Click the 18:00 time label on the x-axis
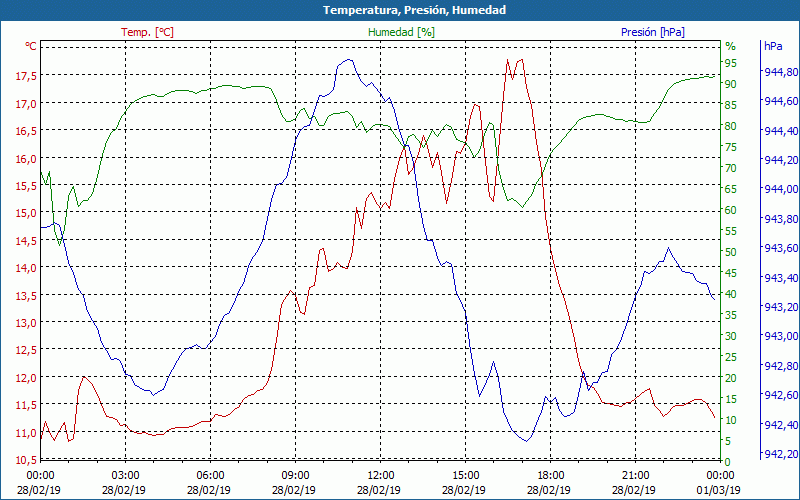 coord(551,476)
